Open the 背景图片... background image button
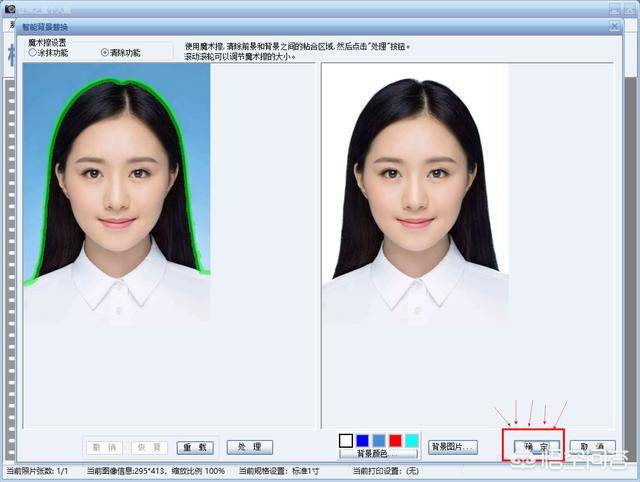This screenshot has height=482, width=640. 453,447
